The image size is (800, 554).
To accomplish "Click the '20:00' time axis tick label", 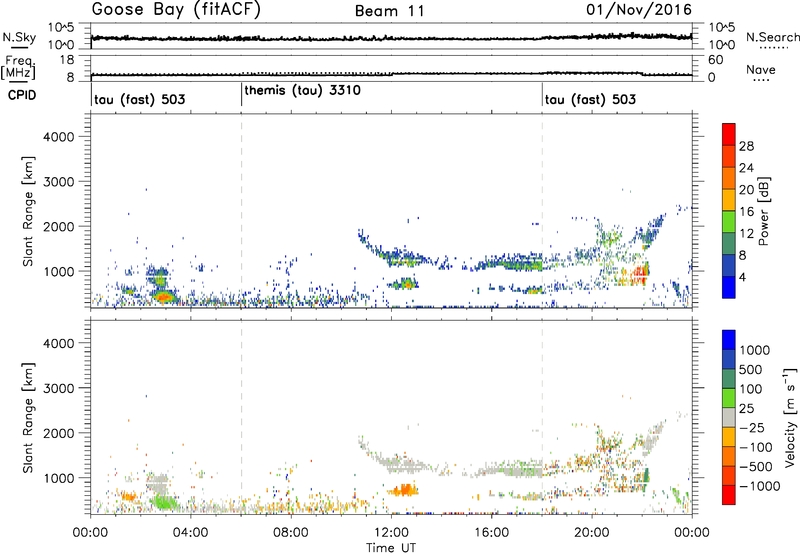I will click(591, 533).
